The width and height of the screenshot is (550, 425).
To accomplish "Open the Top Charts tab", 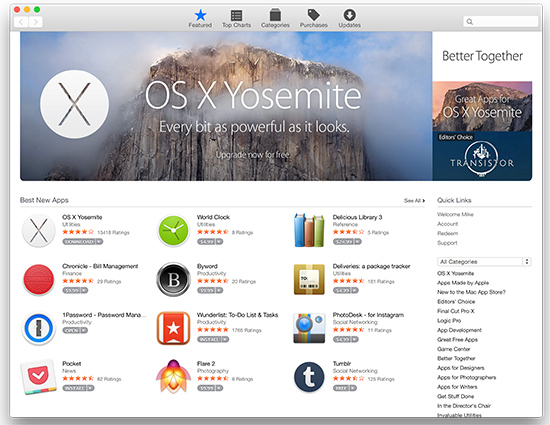I will tap(236, 19).
